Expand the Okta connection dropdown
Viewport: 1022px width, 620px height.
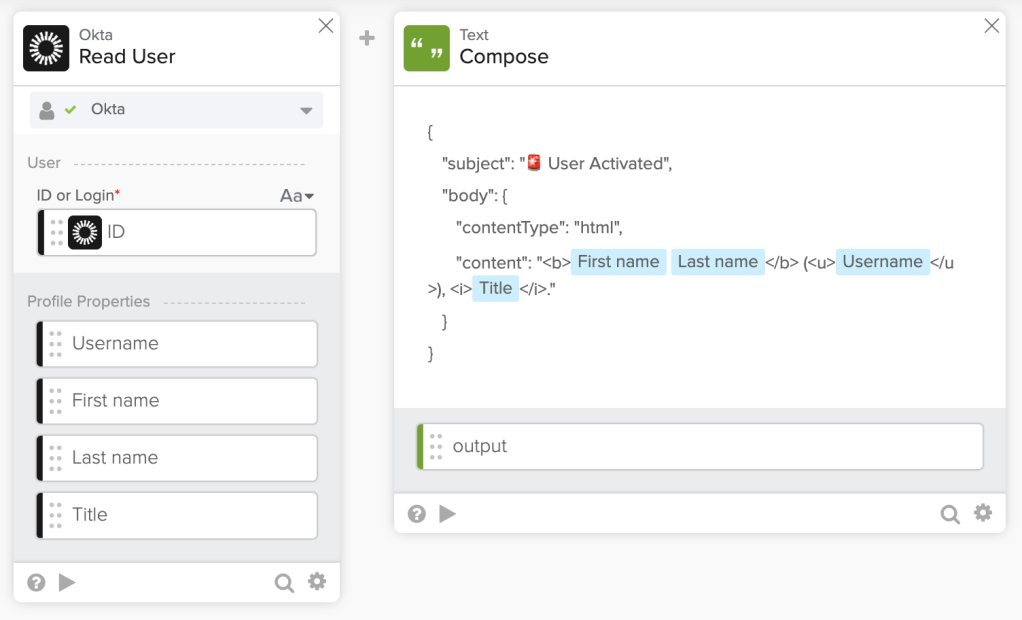click(306, 110)
